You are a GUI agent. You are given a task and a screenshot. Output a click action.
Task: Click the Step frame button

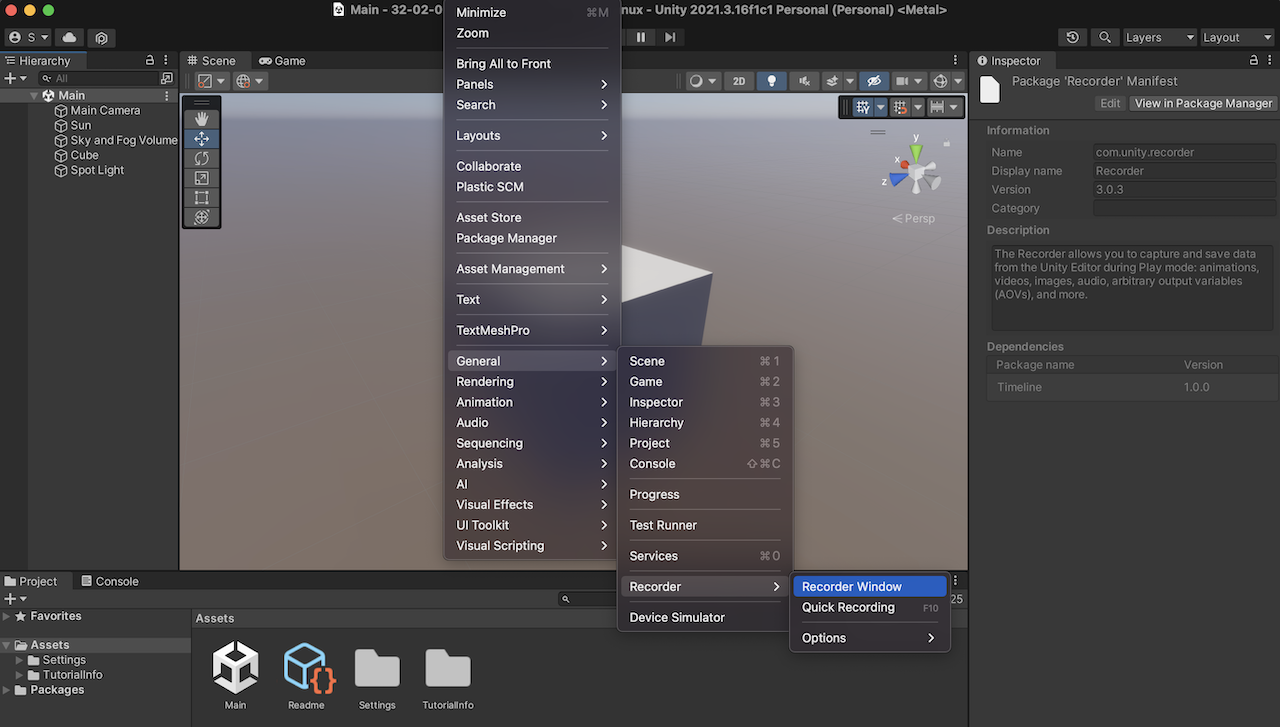tap(670, 37)
